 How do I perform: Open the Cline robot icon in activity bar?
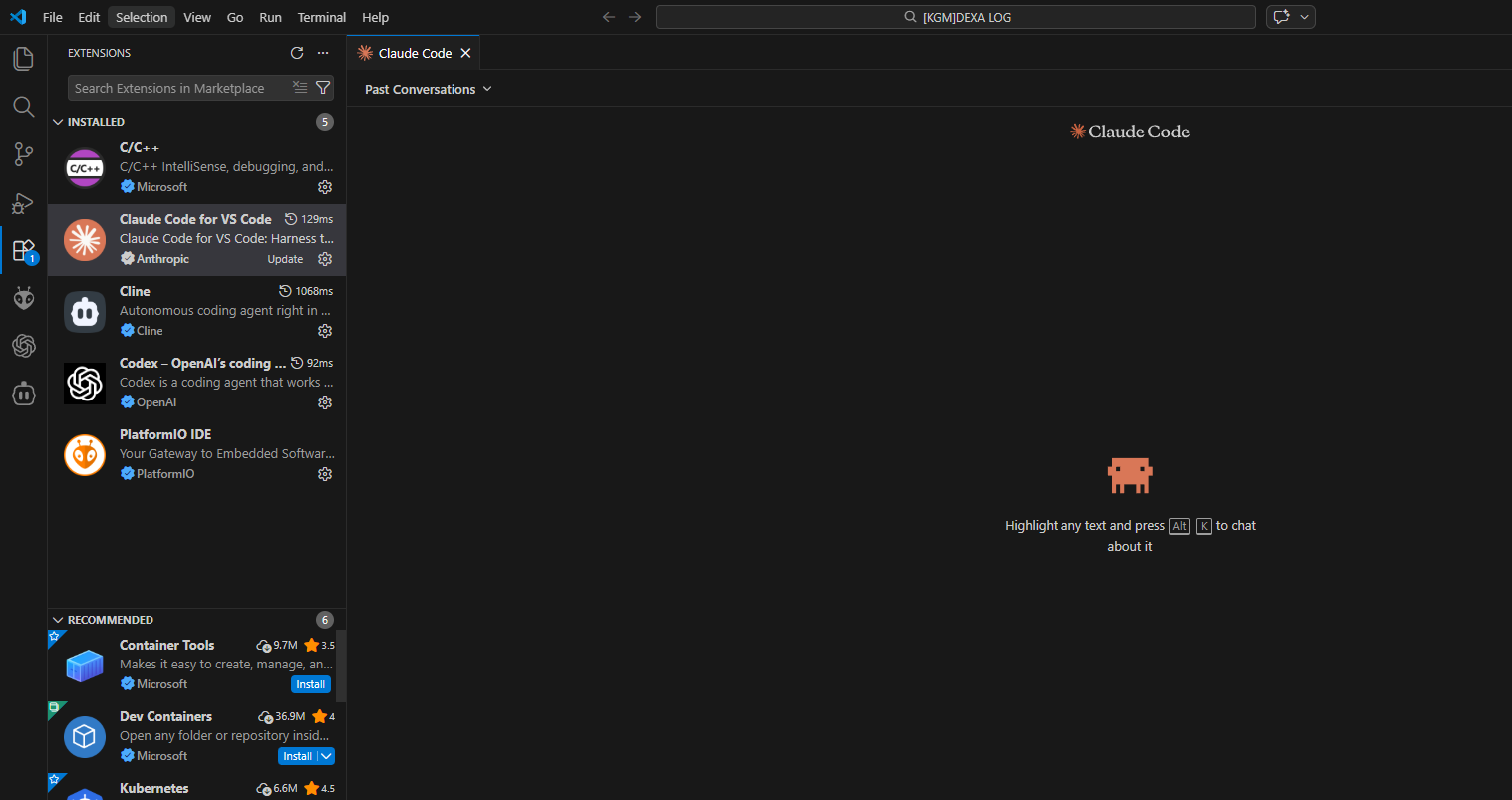pos(23,394)
